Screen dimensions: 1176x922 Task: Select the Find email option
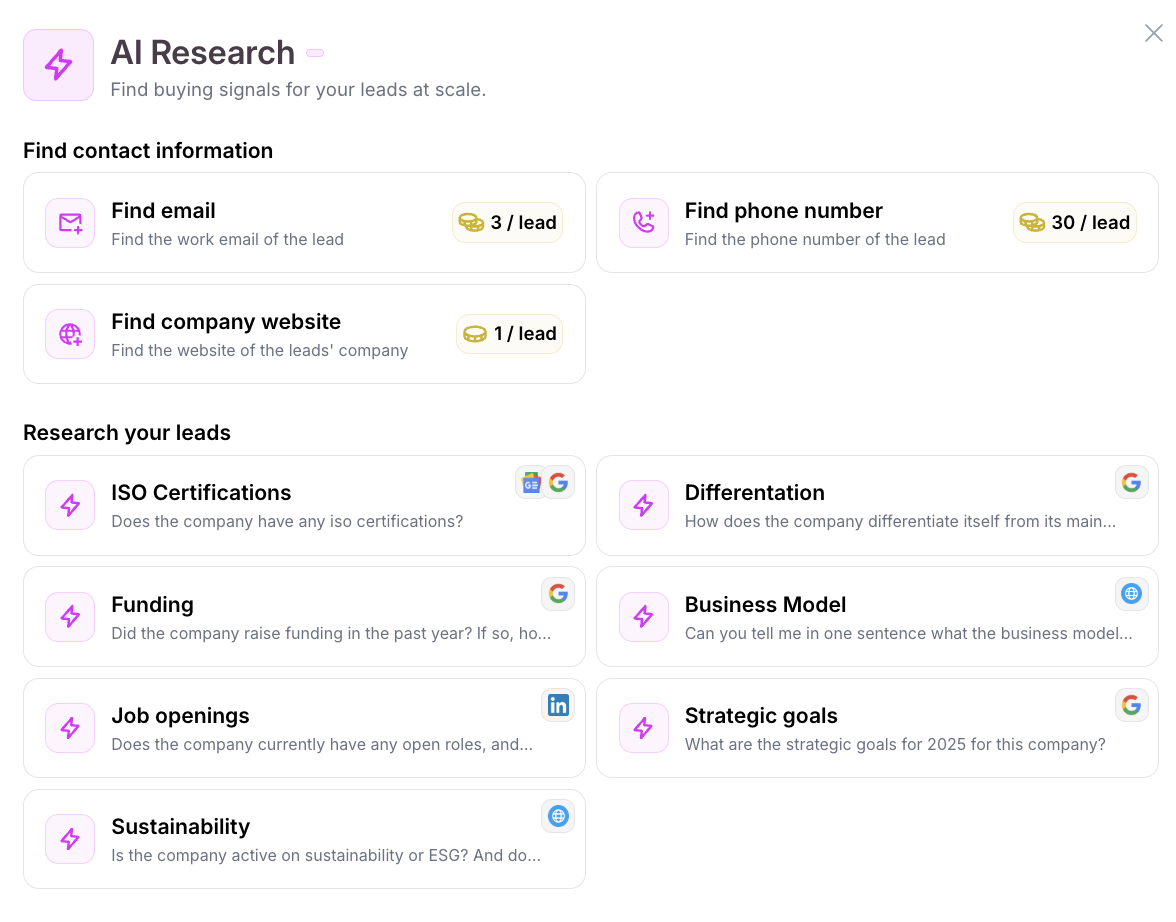(250, 223)
